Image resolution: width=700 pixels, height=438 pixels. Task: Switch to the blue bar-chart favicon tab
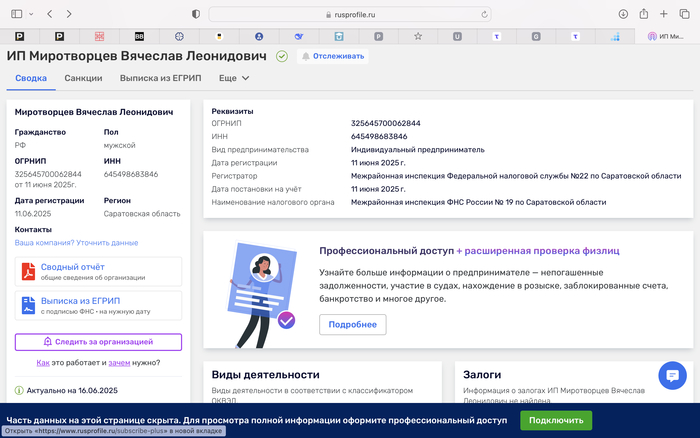tap(615, 37)
